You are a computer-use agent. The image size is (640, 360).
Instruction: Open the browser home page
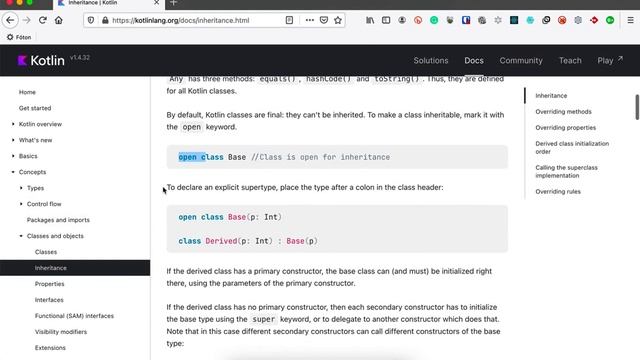tap(59, 20)
